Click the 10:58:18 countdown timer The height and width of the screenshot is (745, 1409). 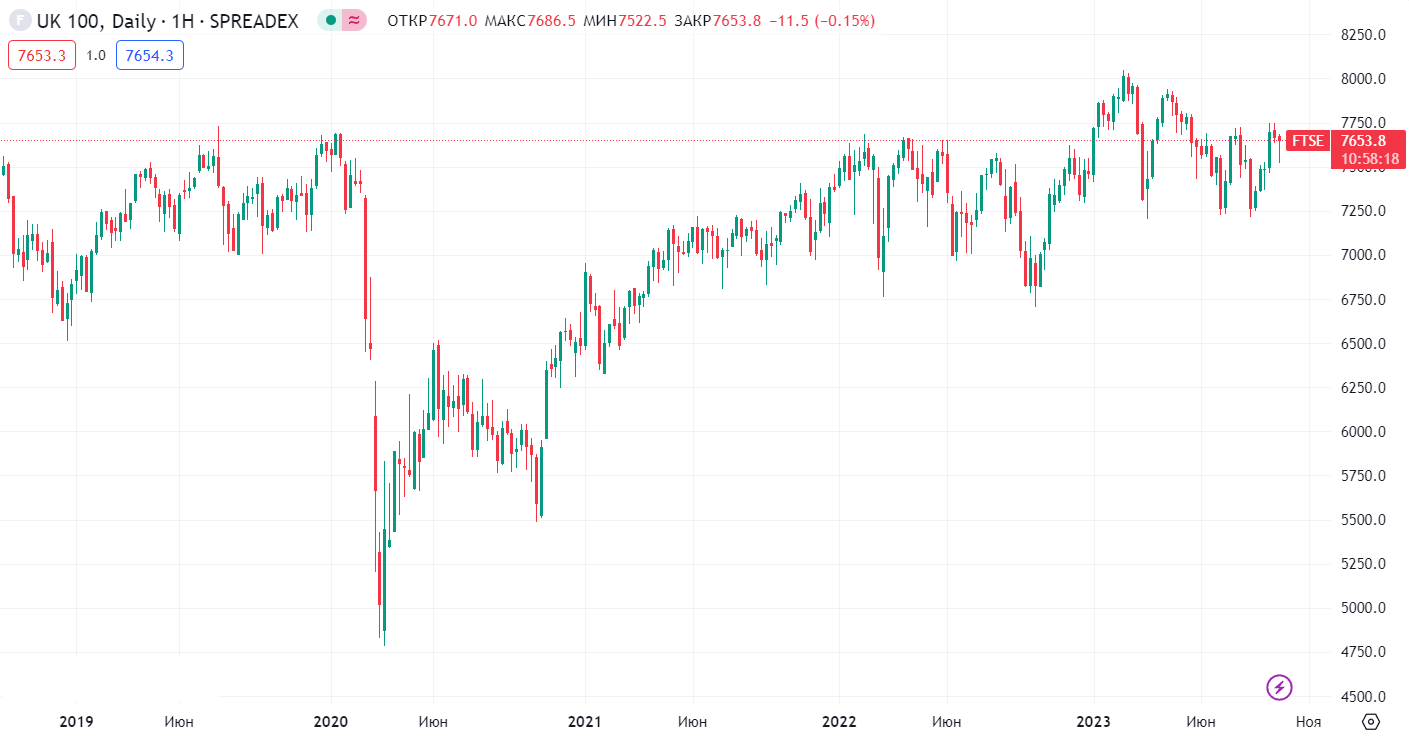tap(1369, 159)
